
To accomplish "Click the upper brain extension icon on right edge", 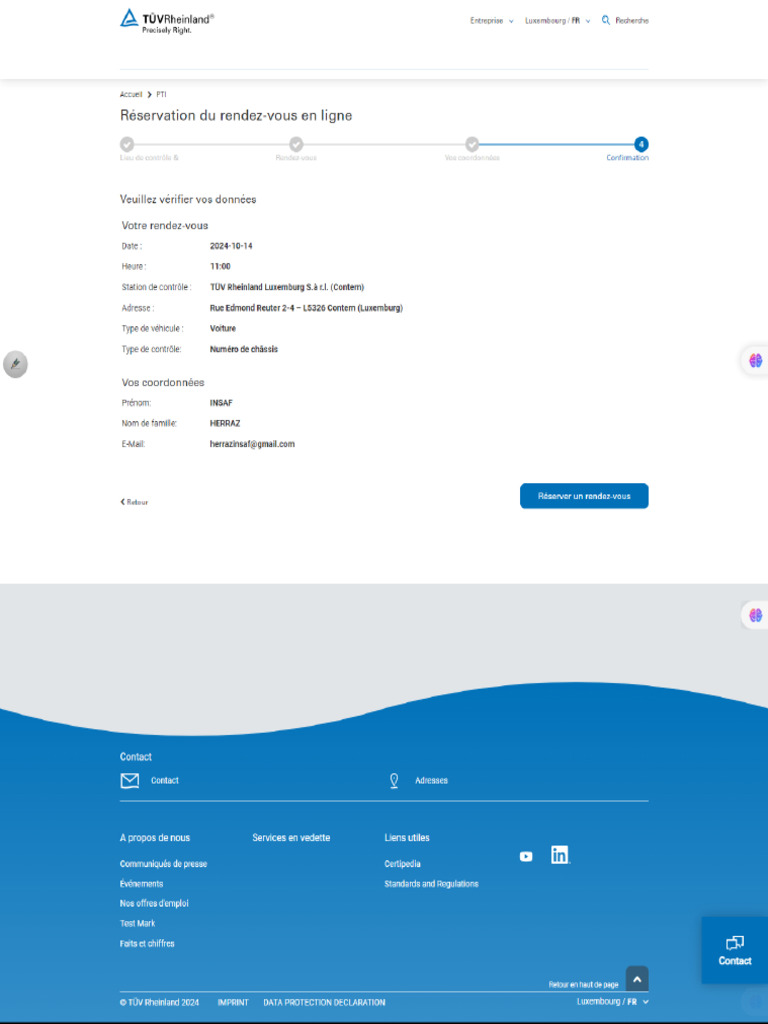I will [x=756, y=360].
